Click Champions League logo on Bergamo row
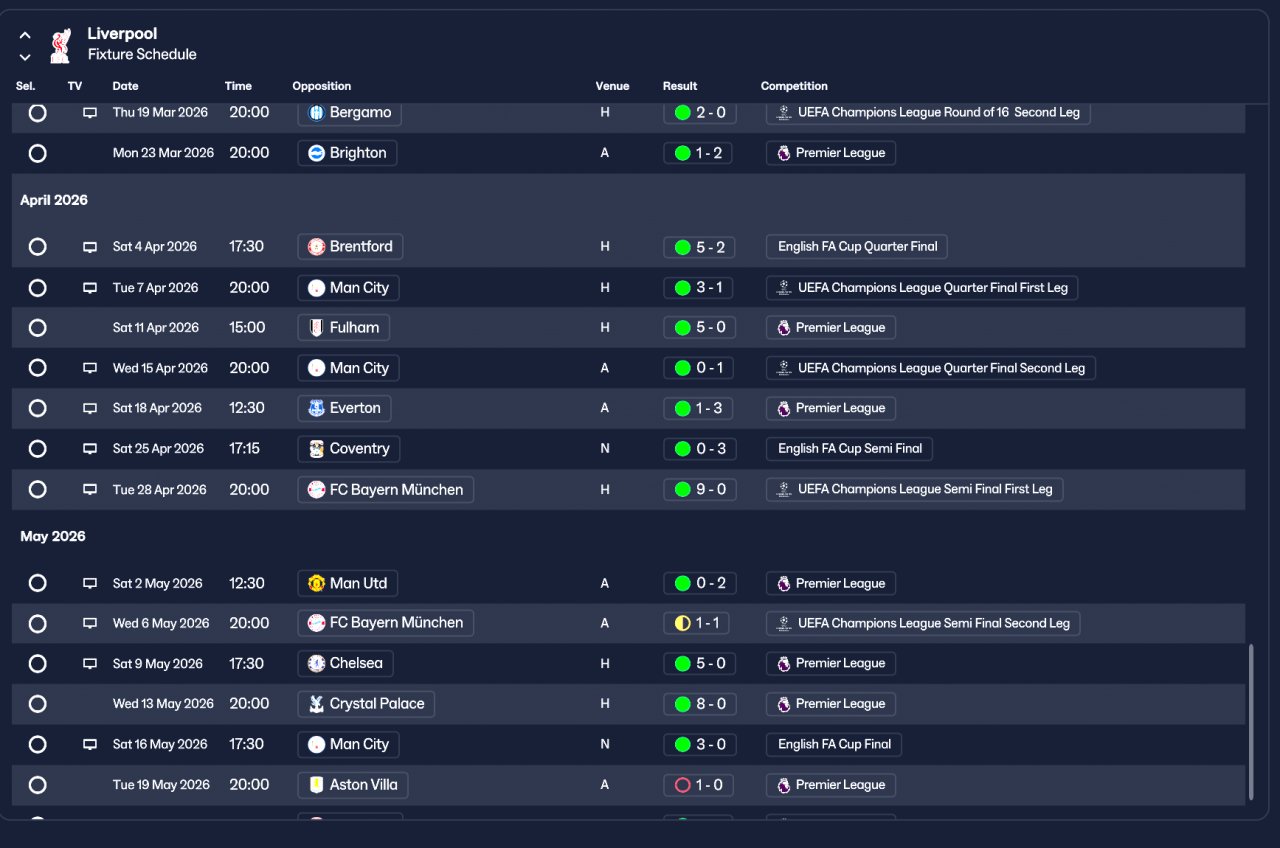The image size is (1280, 848). (x=784, y=113)
